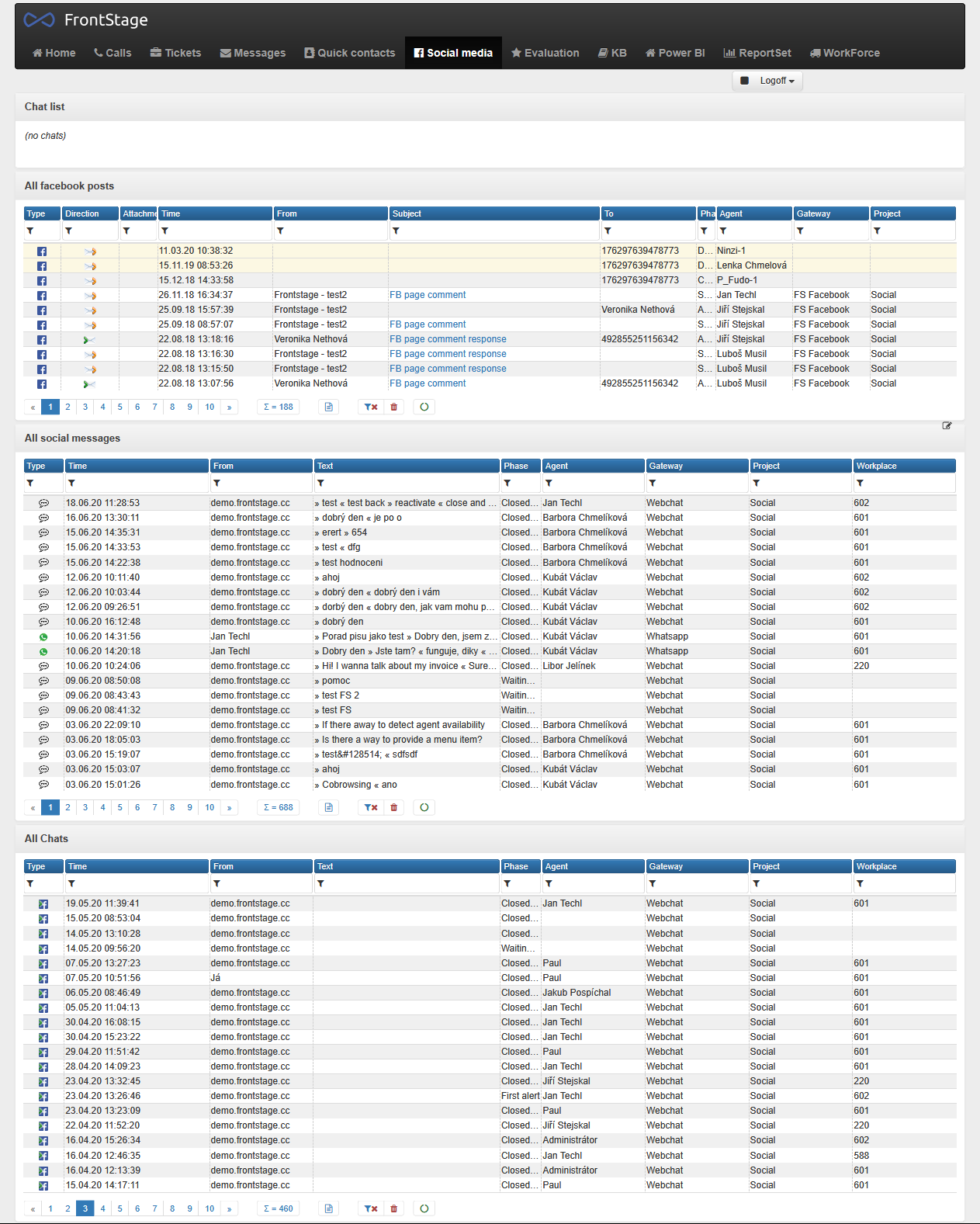Viewport: 980px width, 1224px height.
Task: Open FB page comment link from 26.11.18
Action: point(428,295)
